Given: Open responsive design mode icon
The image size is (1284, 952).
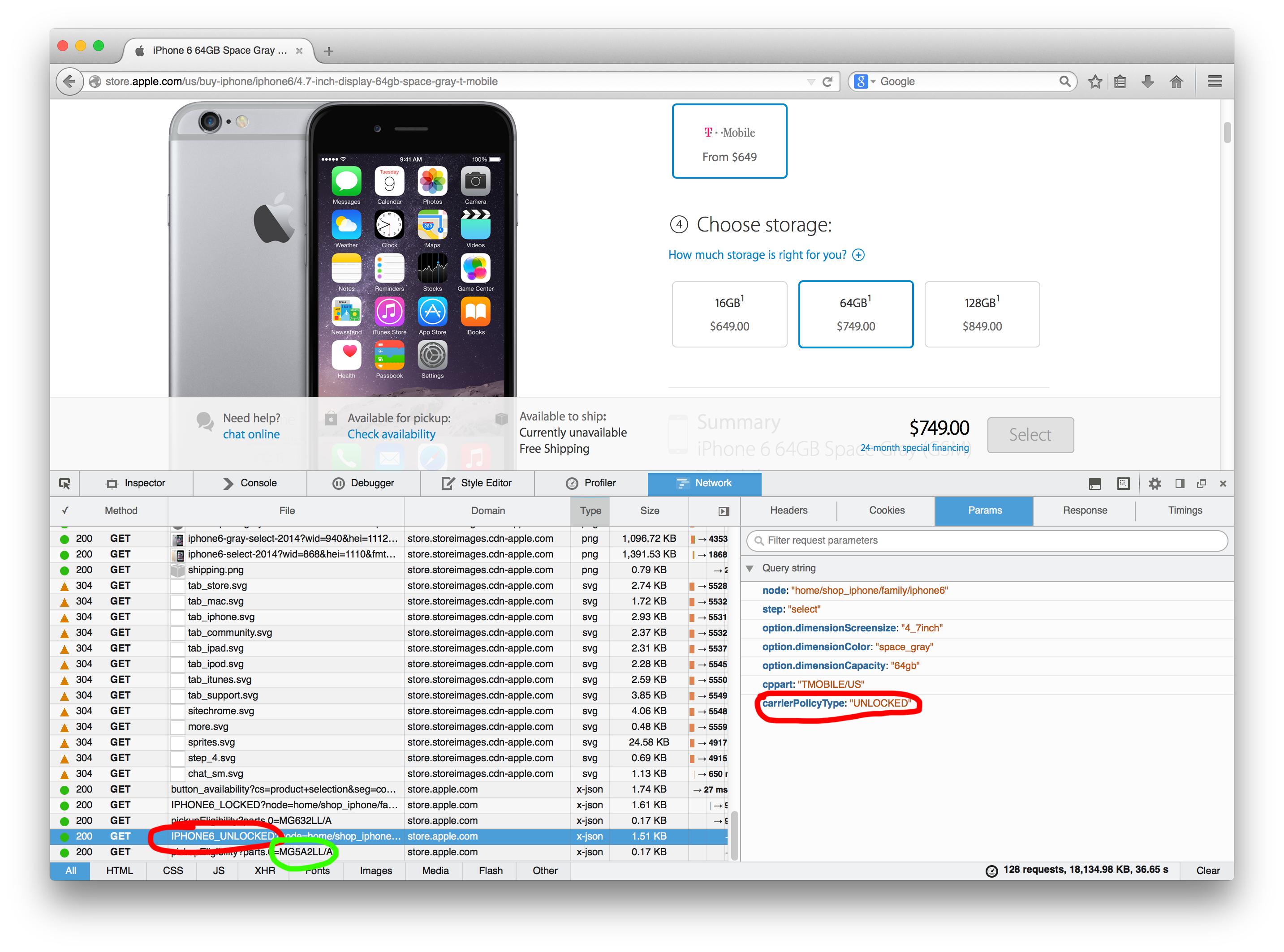Looking at the screenshot, I should click(1123, 484).
